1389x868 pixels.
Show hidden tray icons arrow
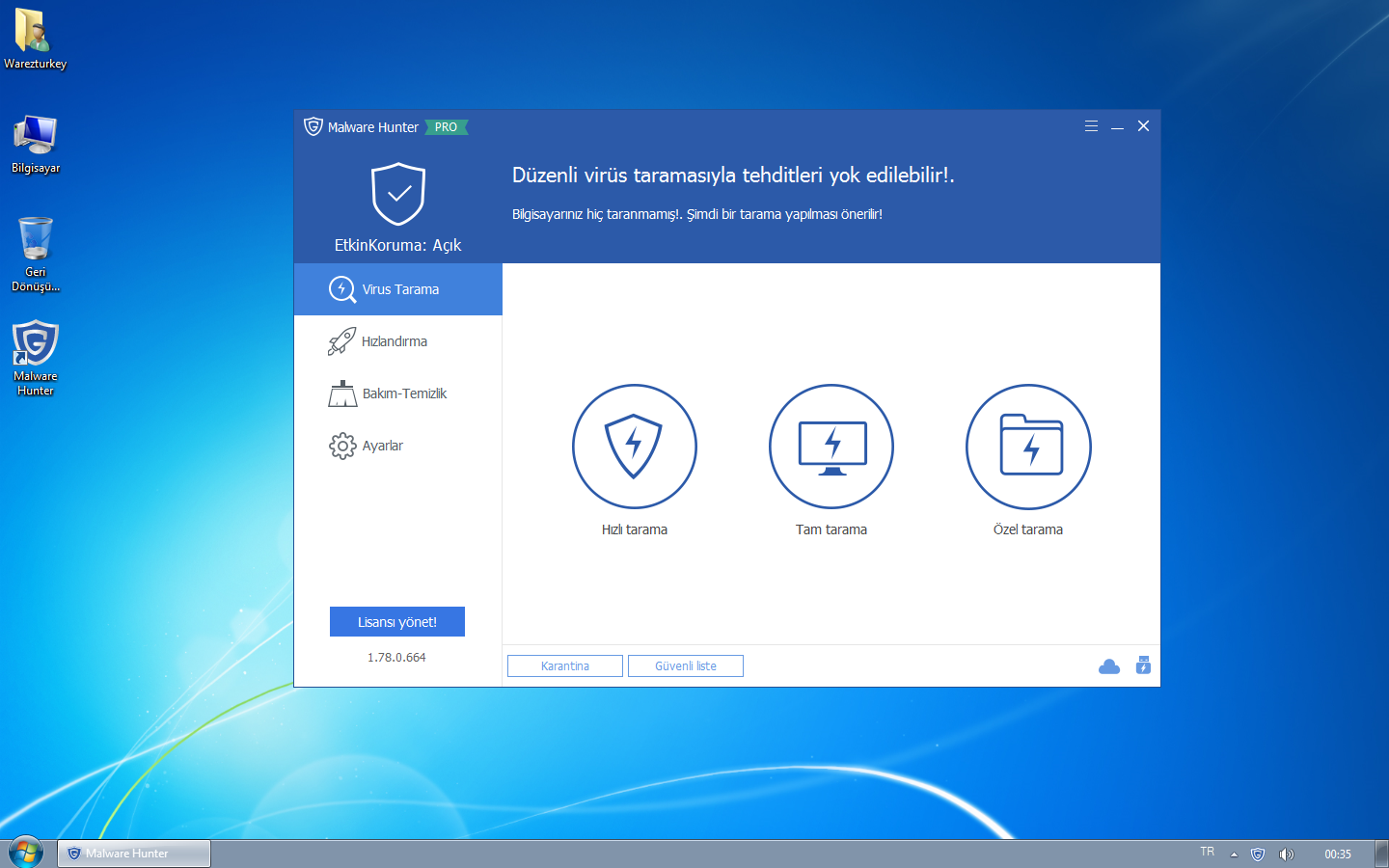1234,854
